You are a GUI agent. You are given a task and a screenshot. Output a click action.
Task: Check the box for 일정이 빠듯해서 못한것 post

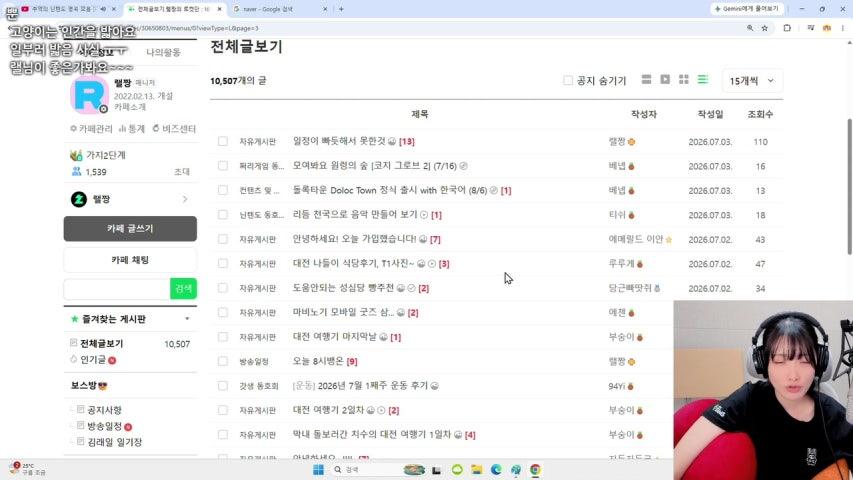[222, 141]
